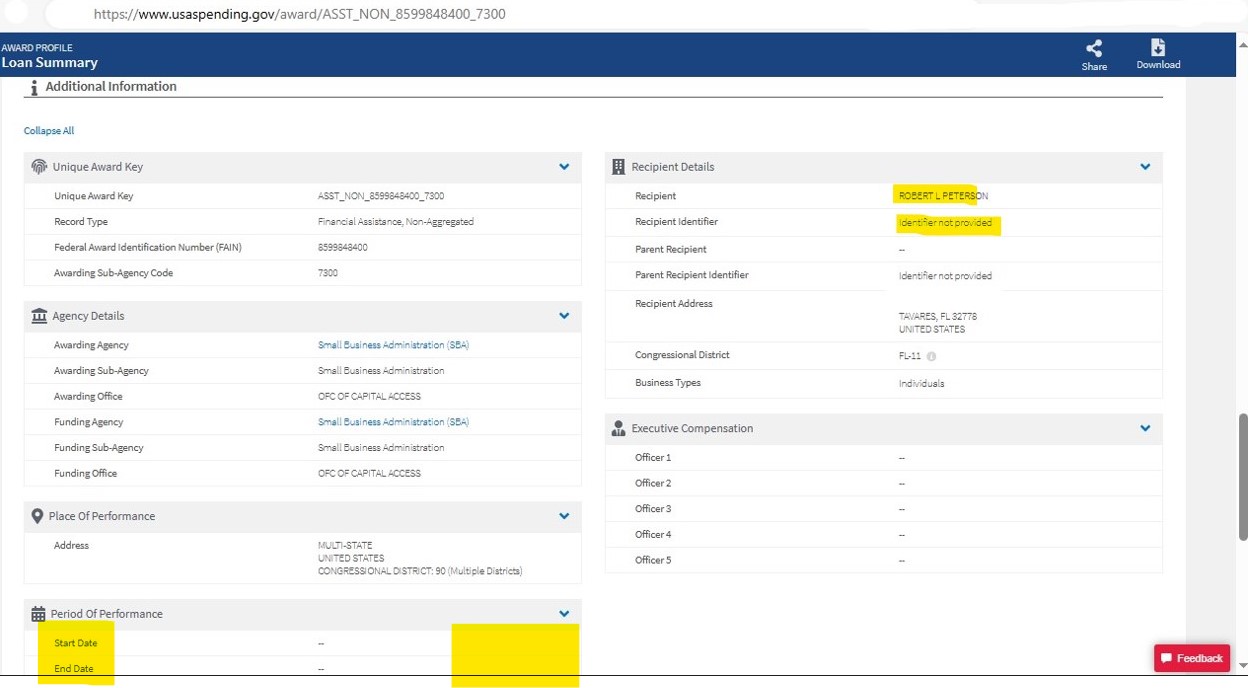Click the End Date label
1248x688 pixels.
(74, 669)
